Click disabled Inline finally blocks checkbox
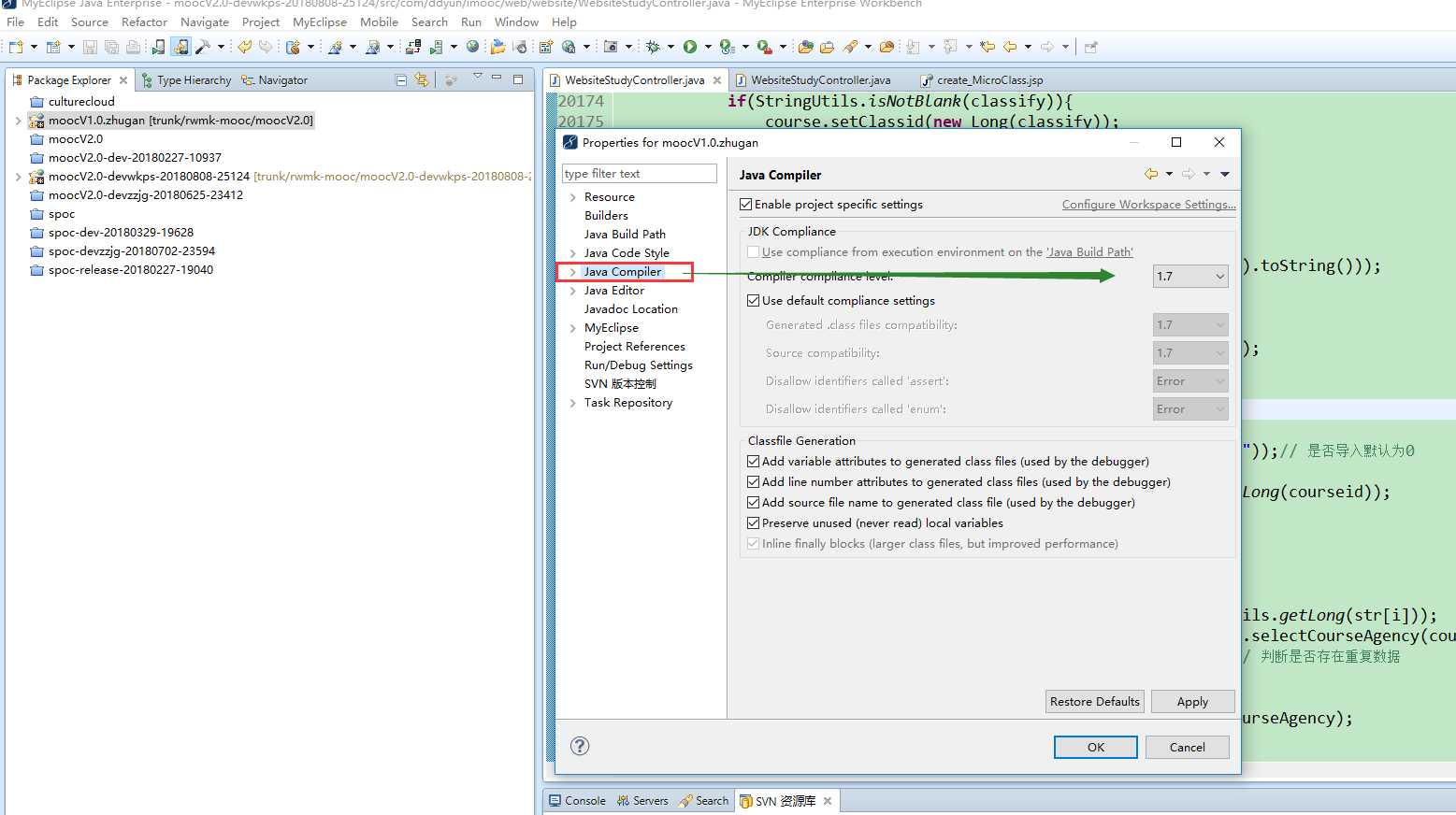This screenshot has height=815, width=1456. pos(753,543)
